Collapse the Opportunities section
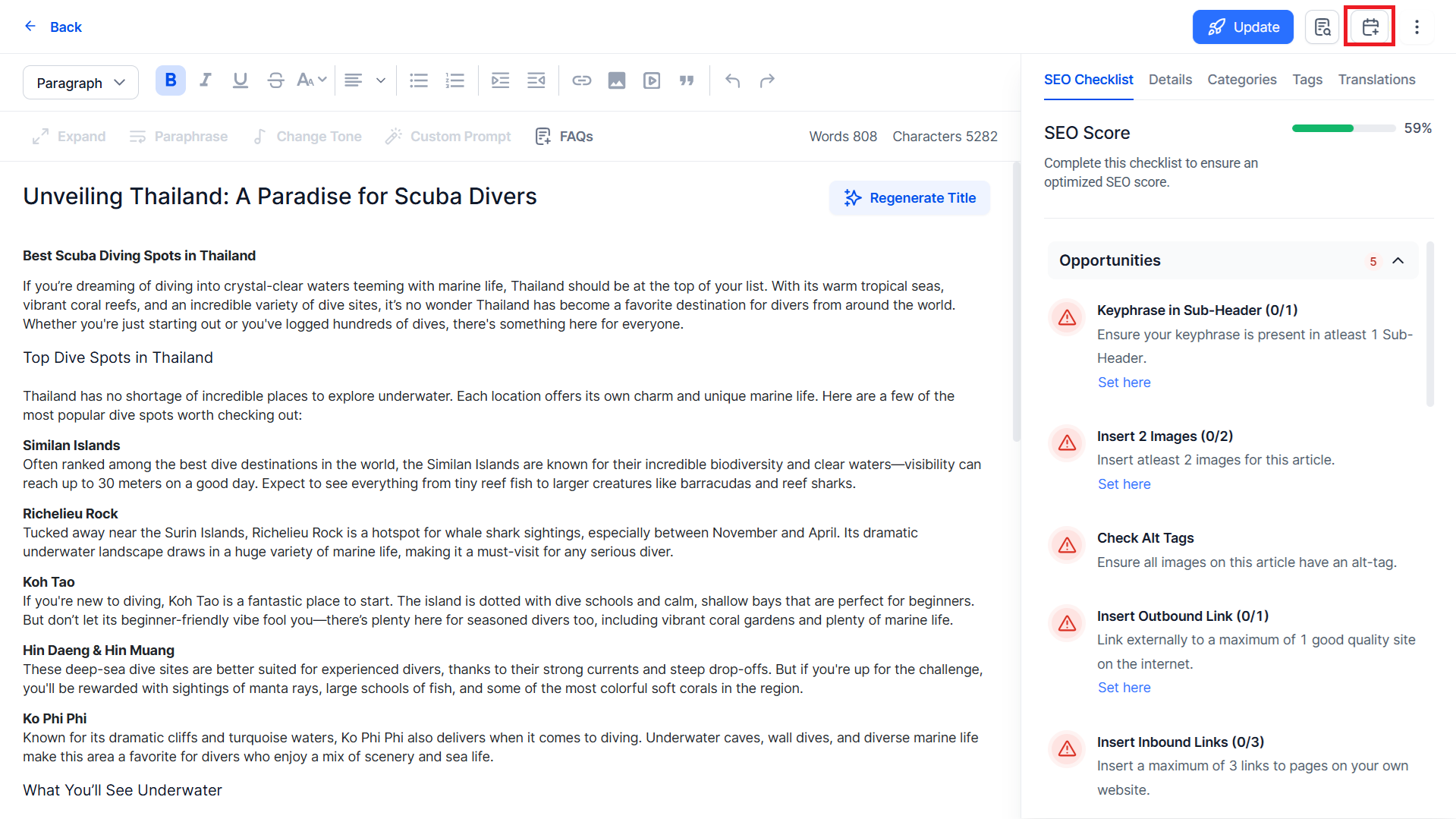 [x=1398, y=260]
